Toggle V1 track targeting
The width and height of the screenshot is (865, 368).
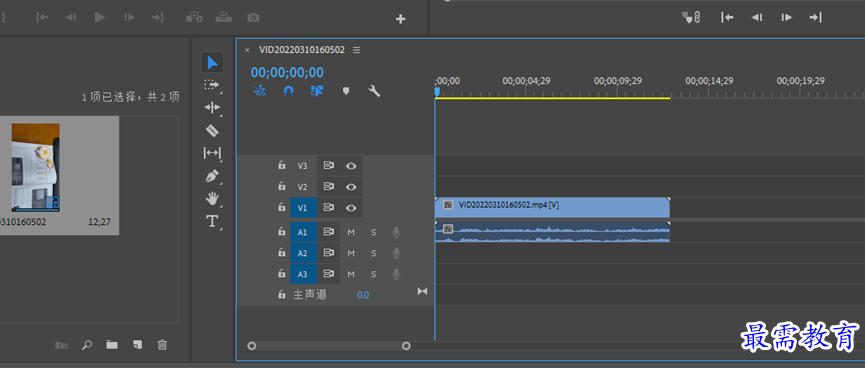coord(303,207)
